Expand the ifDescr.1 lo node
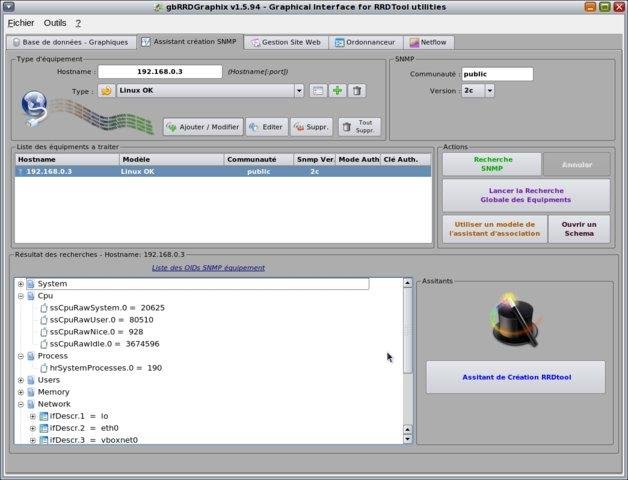The image size is (628, 480). coord(33,416)
